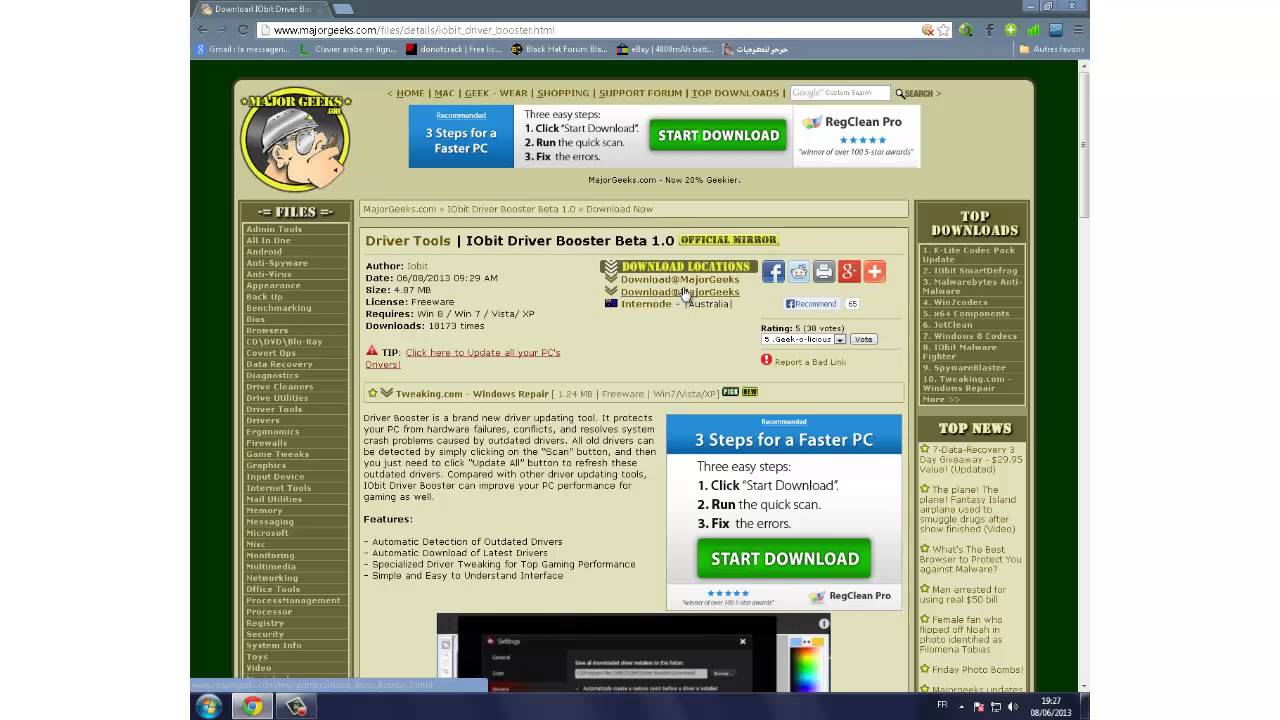
Task: Share on Google Plus via red icon
Action: pos(849,271)
